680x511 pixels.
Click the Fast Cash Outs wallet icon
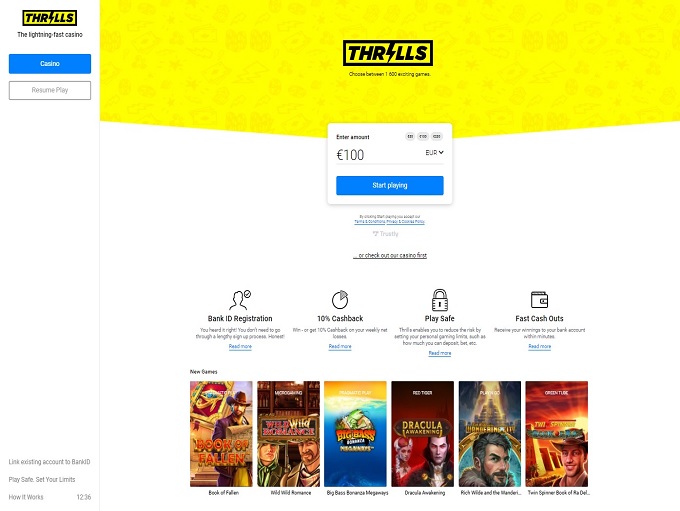pyautogui.click(x=539, y=300)
